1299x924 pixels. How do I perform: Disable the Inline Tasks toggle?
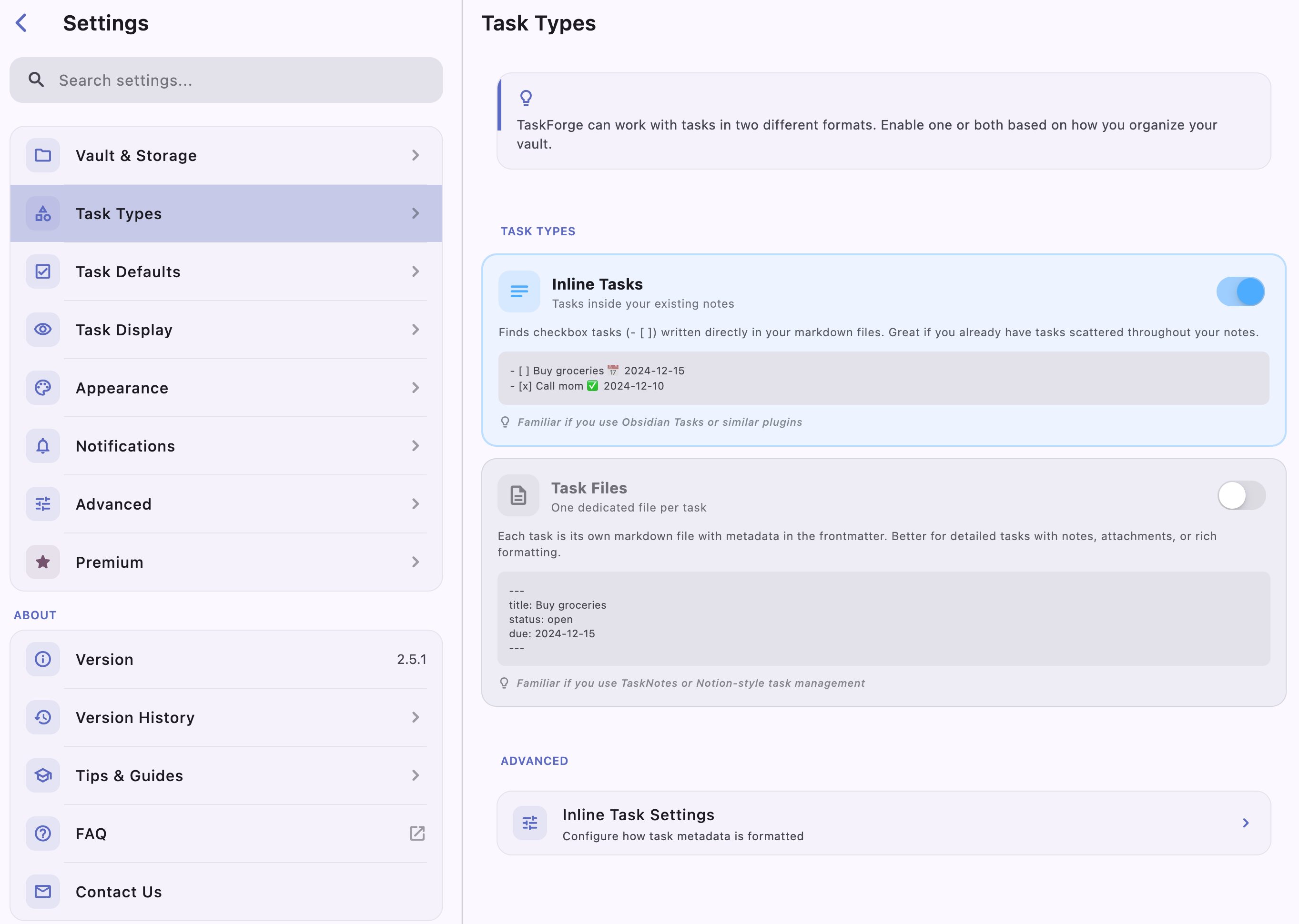1240,292
